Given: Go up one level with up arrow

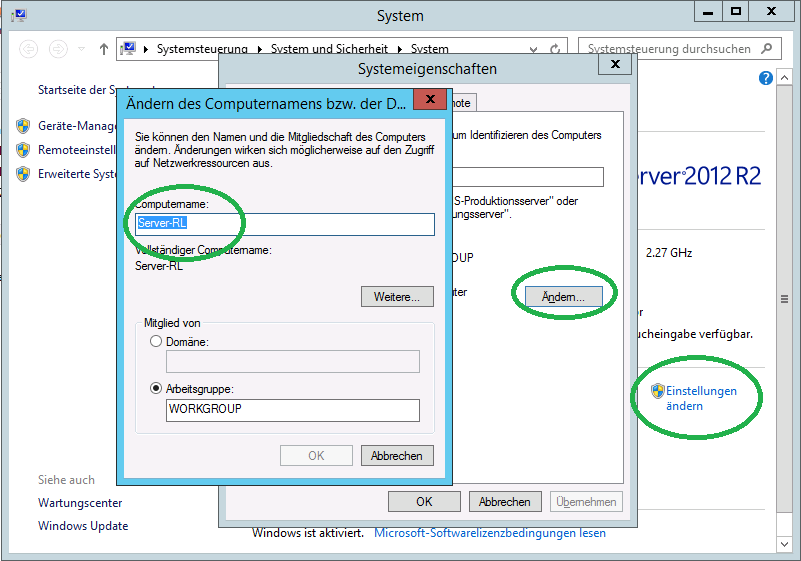Looking at the screenshot, I should click(x=104, y=49).
